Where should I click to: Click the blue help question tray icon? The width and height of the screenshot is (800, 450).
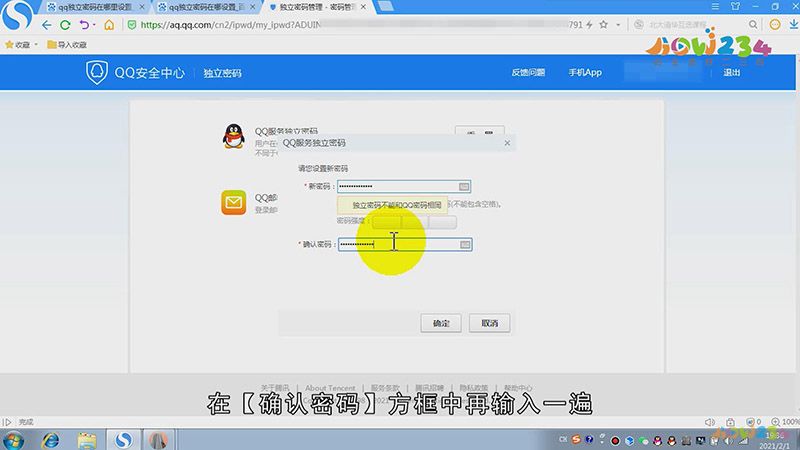tap(589, 439)
